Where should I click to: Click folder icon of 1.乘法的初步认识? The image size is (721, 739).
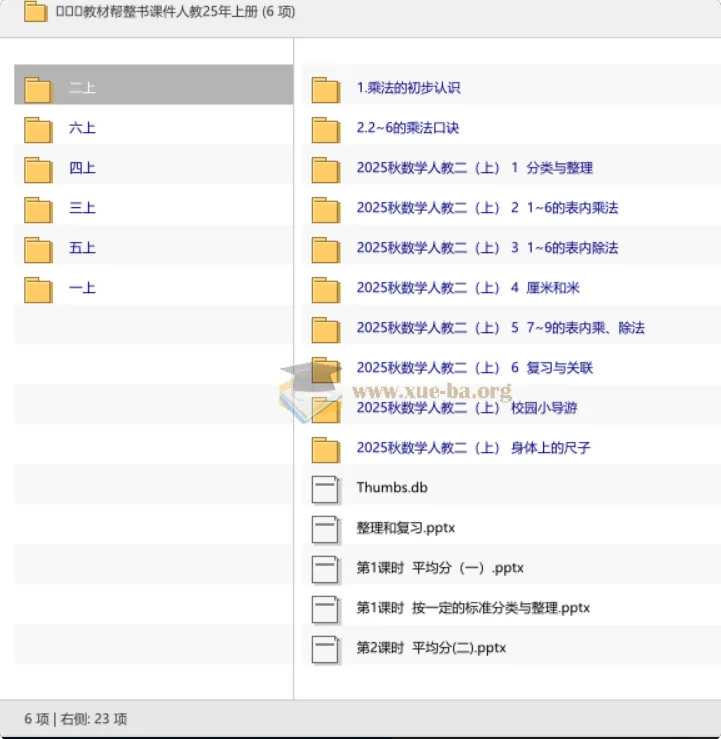(326, 90)
